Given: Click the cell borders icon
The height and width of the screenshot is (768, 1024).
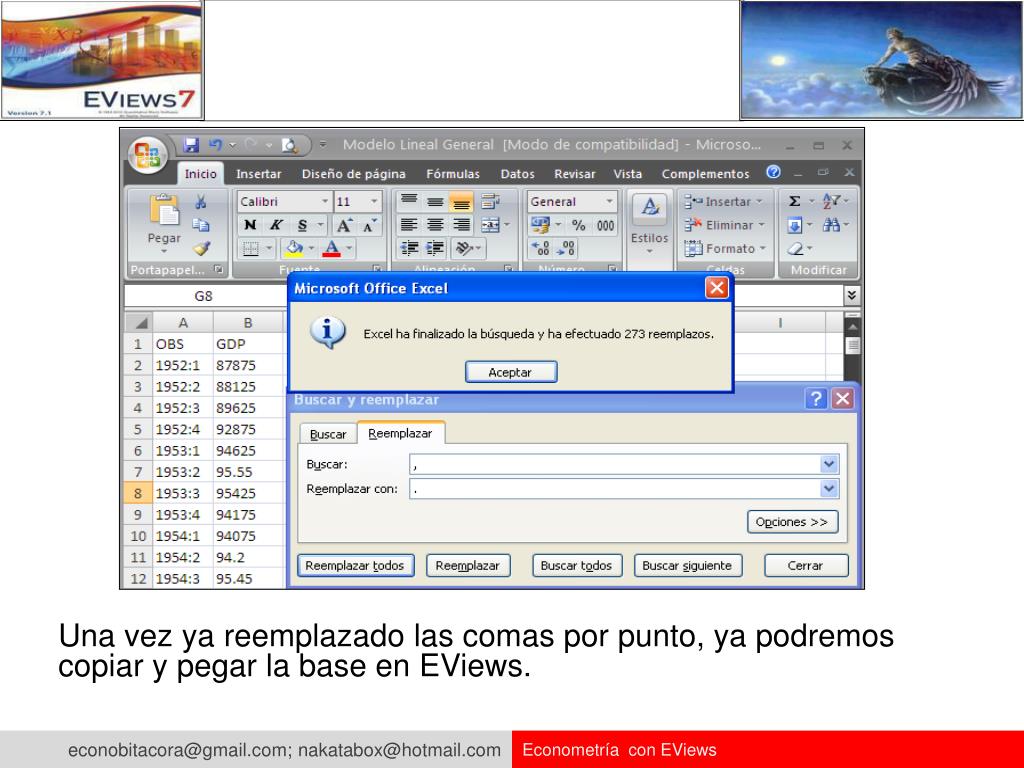Looking at the screenshot, I should click(251, 249).
